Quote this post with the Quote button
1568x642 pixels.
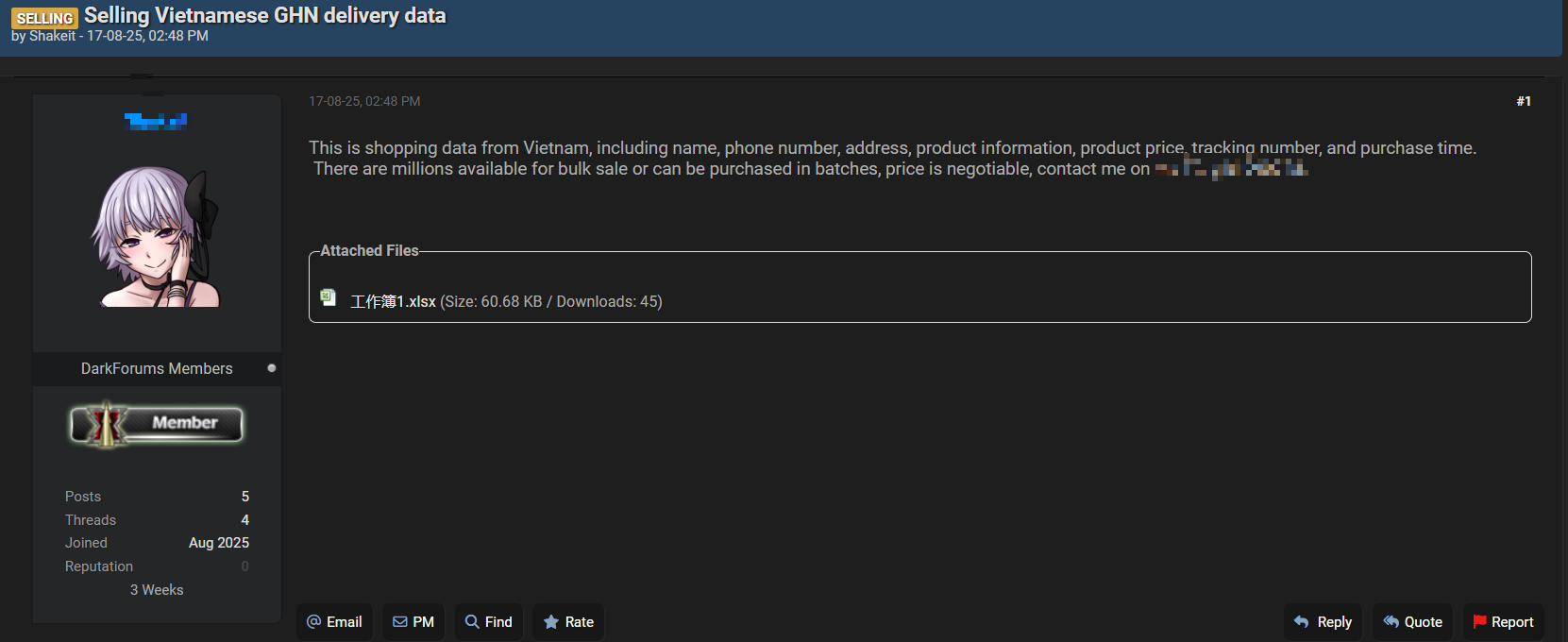tap(1412, 622)
